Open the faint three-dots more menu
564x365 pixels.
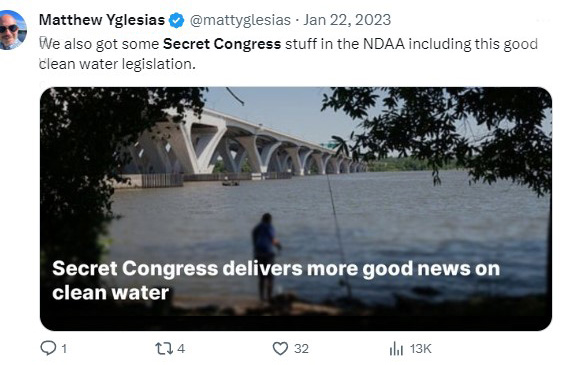pyautogui.click(x=543, y=20)
